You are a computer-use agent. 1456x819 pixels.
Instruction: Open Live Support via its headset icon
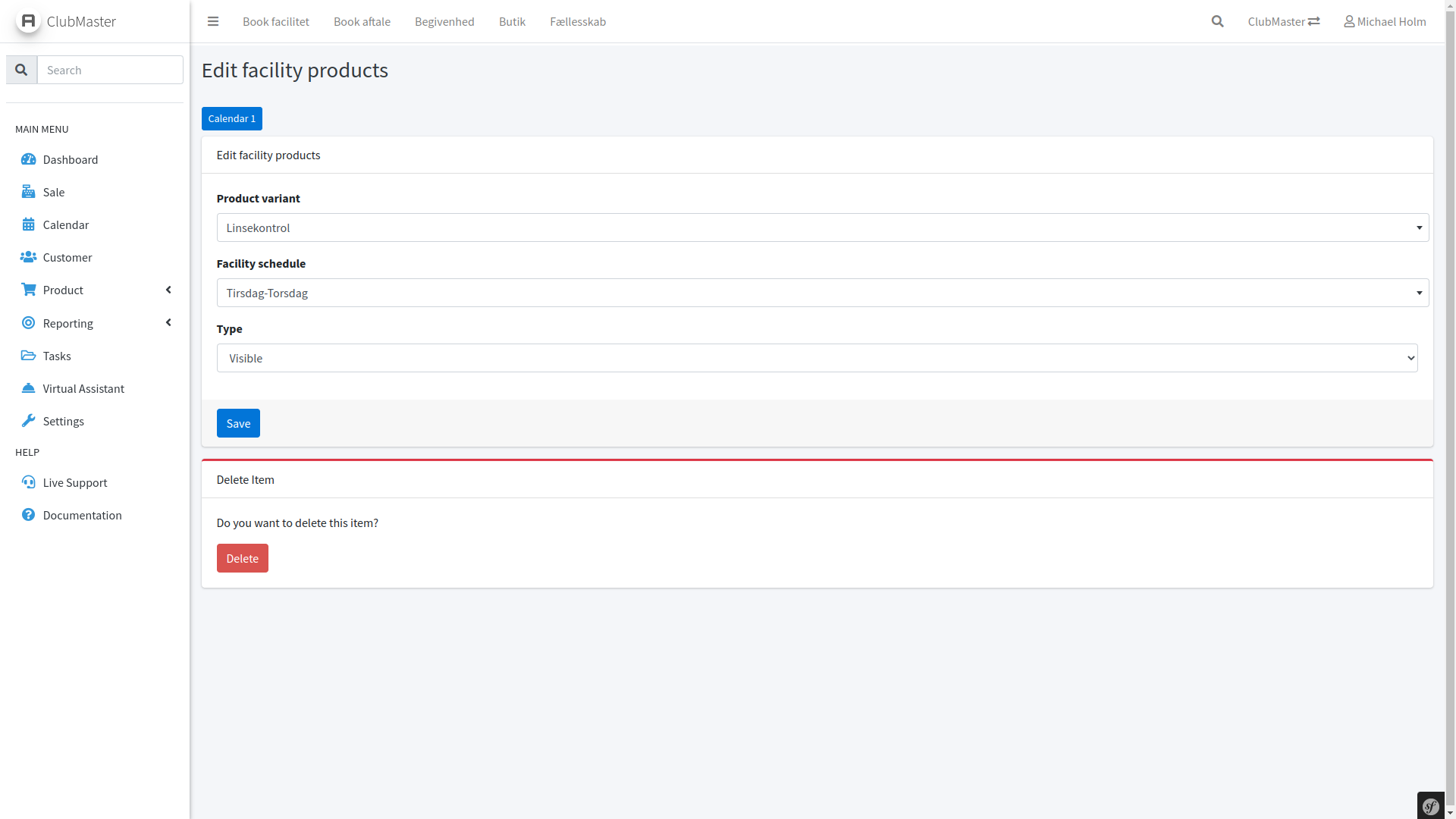click(x=28, y=482)
